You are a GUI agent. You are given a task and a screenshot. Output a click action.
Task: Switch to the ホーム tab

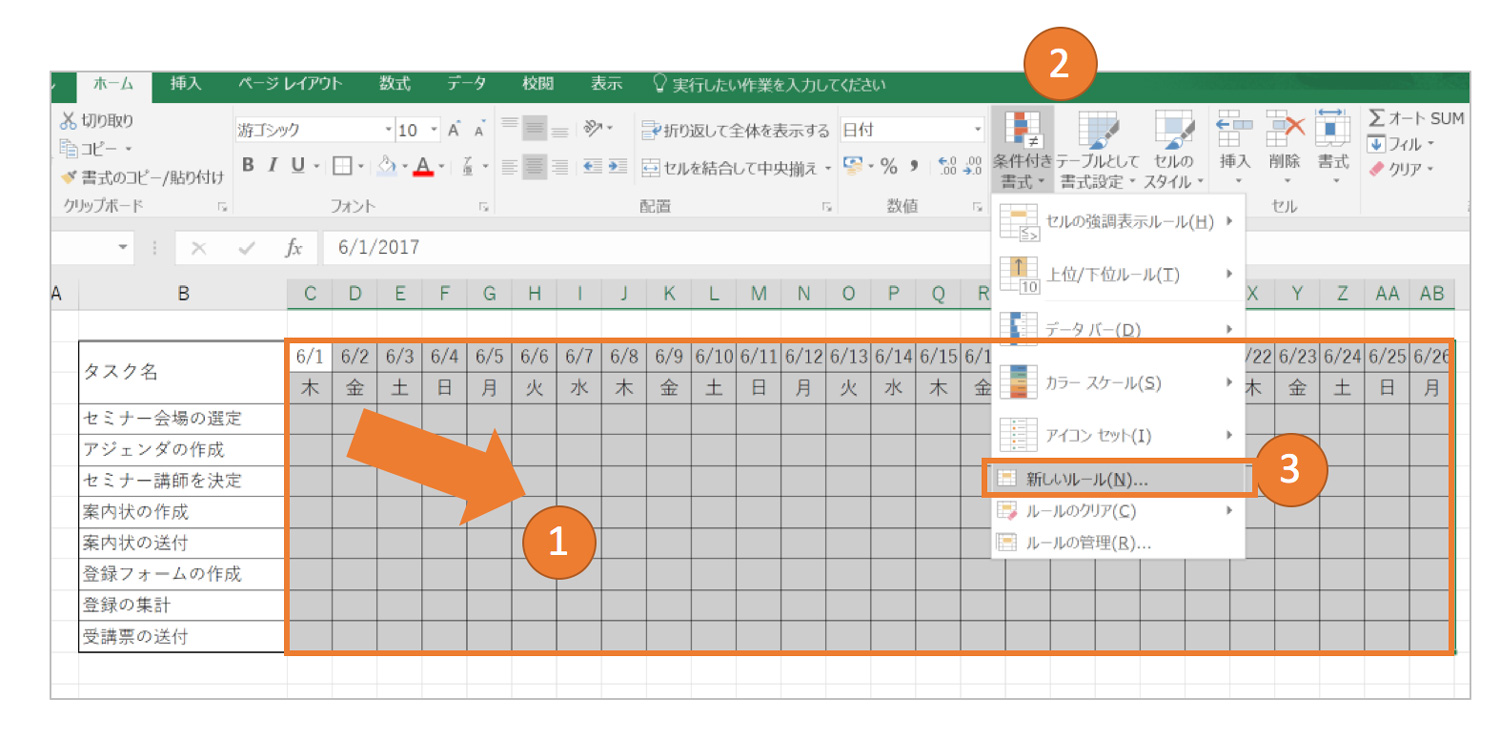pos(113,85)
